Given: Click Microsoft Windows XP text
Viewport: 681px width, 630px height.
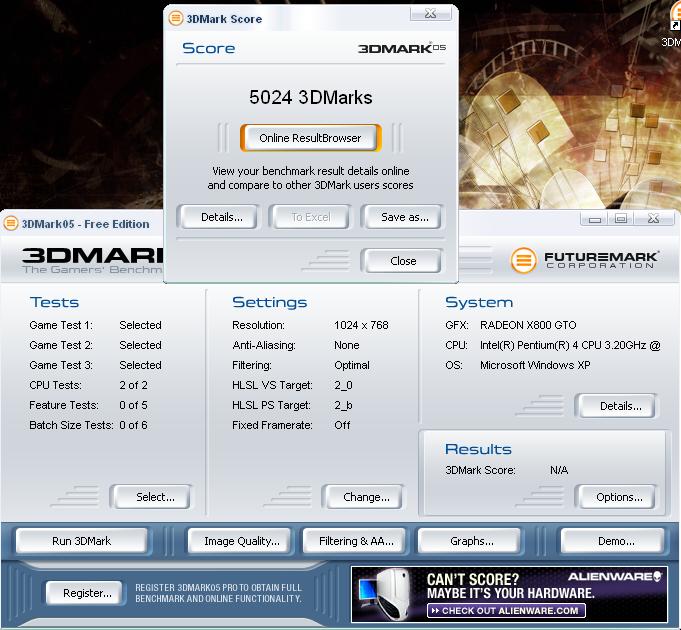Looking at the screenshot, I should (535, 365).
